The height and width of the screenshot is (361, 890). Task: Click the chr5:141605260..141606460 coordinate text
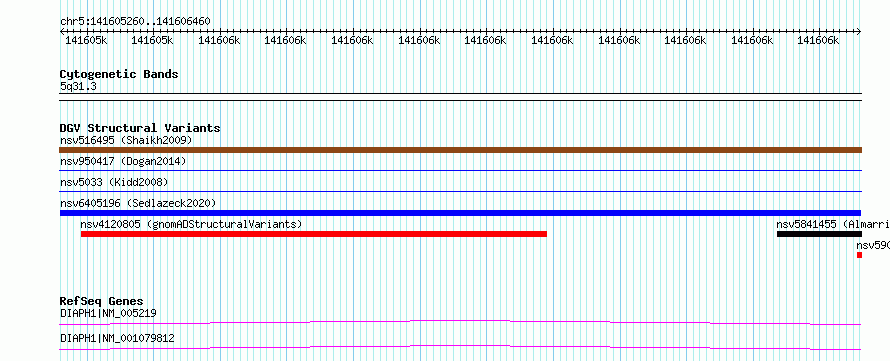(x=135, y=22)
